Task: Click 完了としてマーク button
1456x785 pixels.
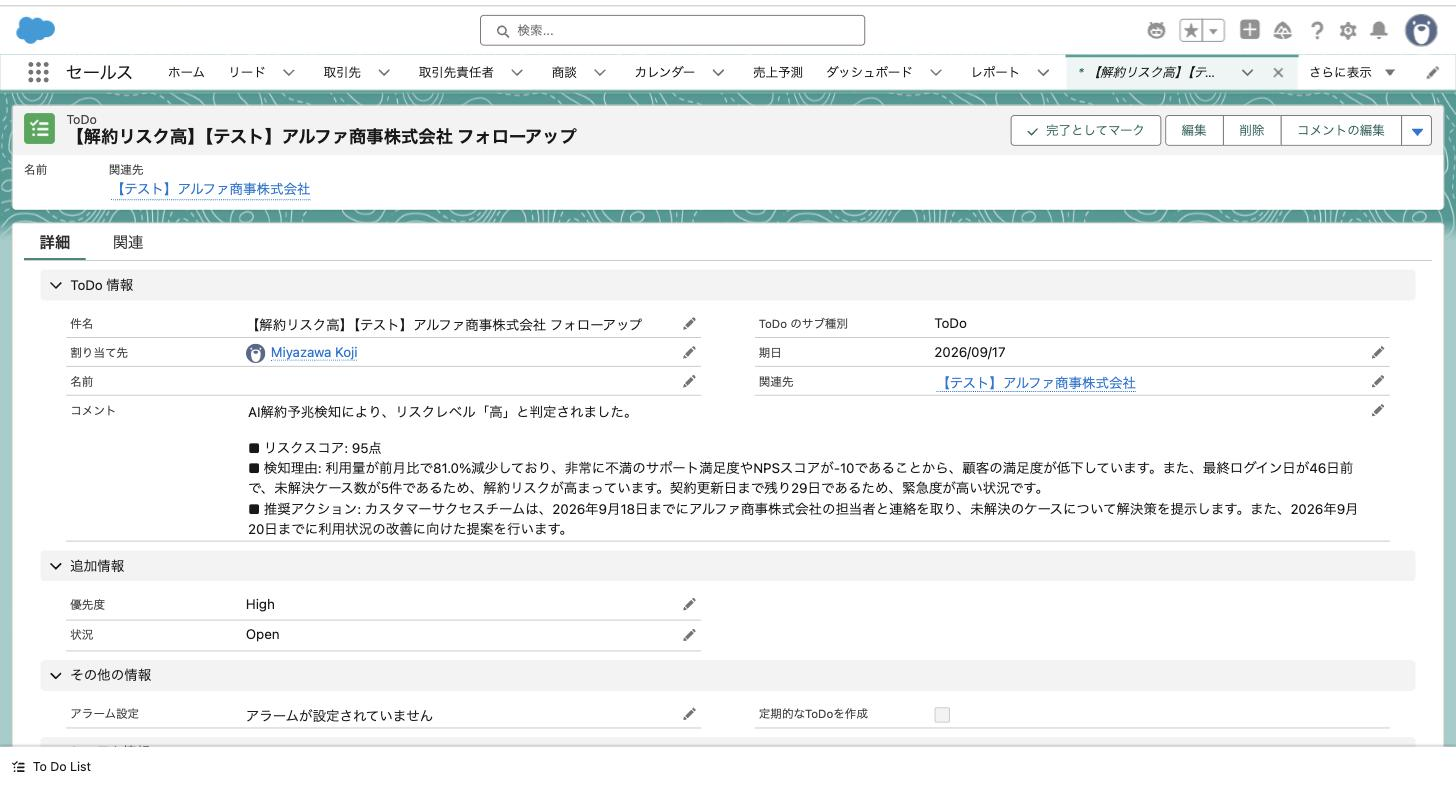Action: point(1086,130)
